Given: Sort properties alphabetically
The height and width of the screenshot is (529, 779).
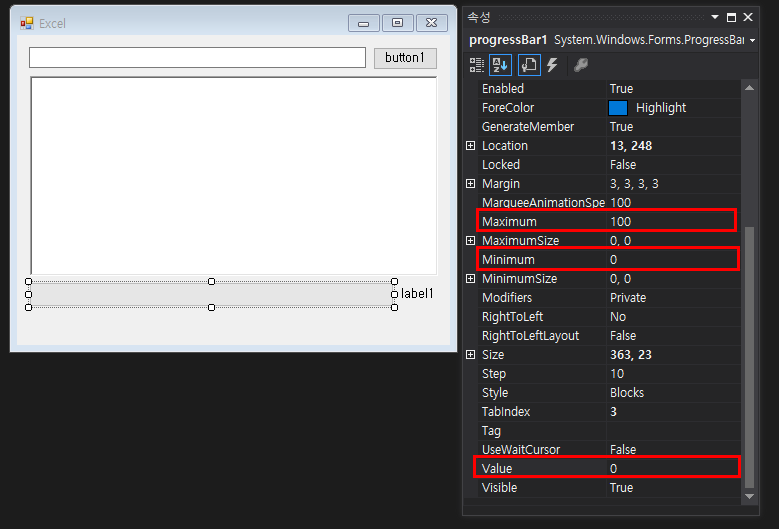Looking at the screenshot, I should pyautogui.click(x=500, y=65).
